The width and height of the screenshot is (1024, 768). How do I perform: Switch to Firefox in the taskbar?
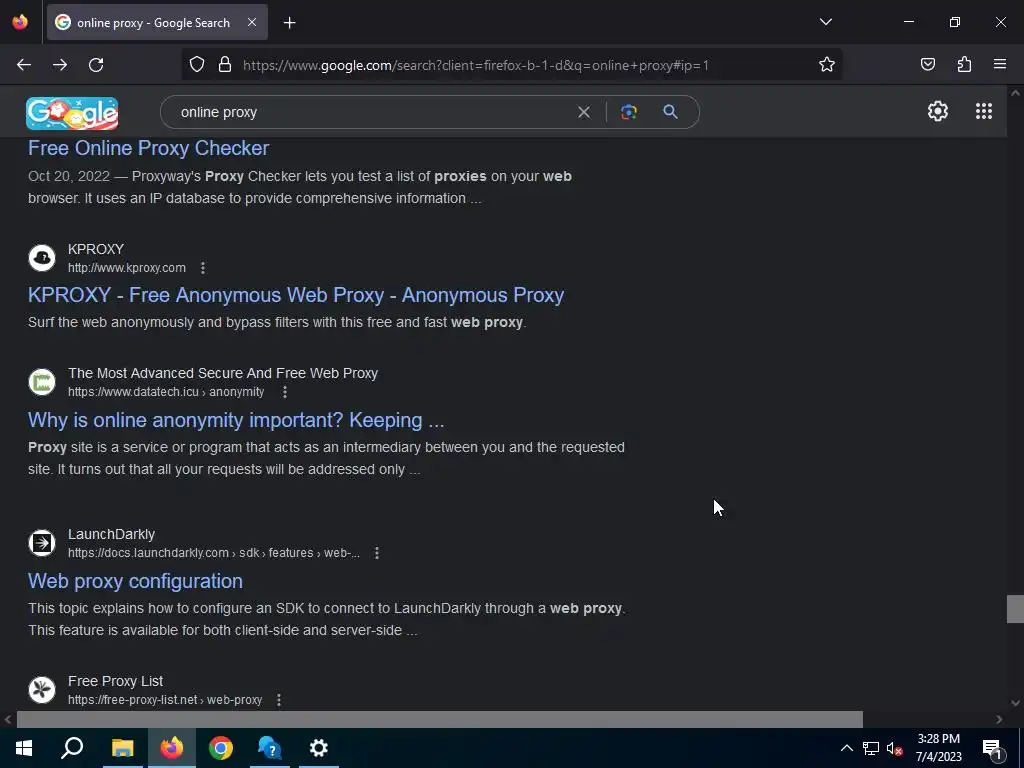tap(172, 748)
